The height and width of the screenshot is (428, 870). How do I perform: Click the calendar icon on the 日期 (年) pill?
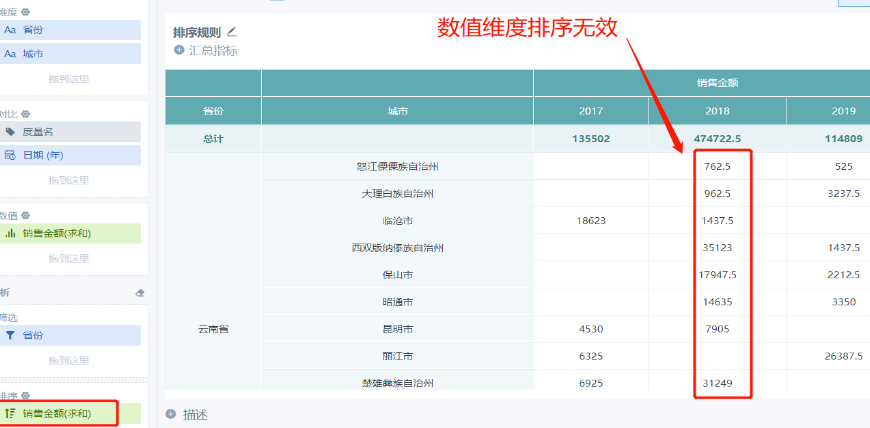10,155
